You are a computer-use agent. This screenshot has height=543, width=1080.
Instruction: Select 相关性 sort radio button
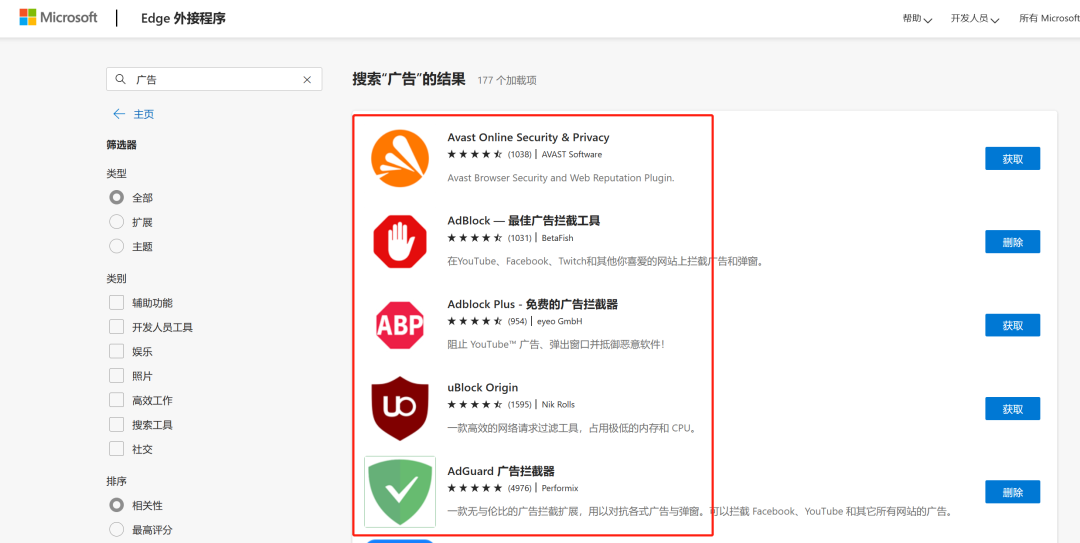coord(116,505)
